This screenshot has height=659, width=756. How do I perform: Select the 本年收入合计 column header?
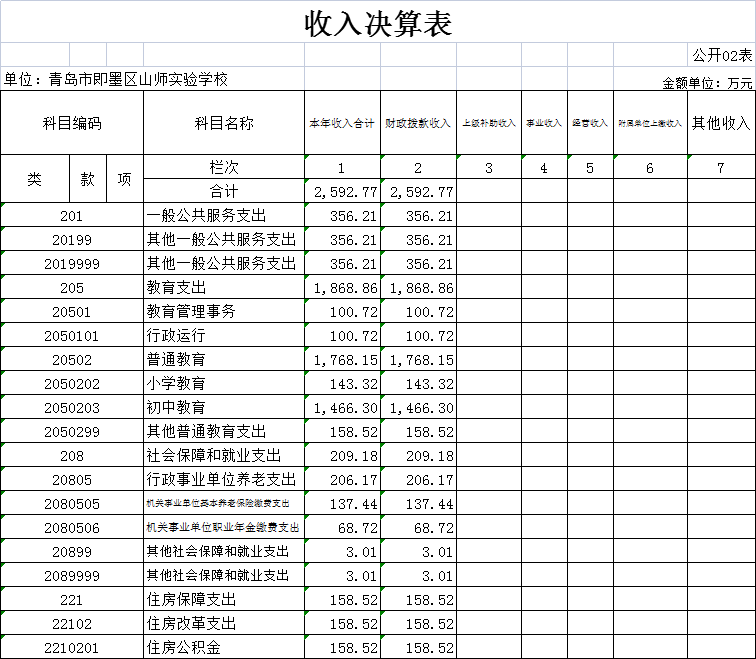342,123
